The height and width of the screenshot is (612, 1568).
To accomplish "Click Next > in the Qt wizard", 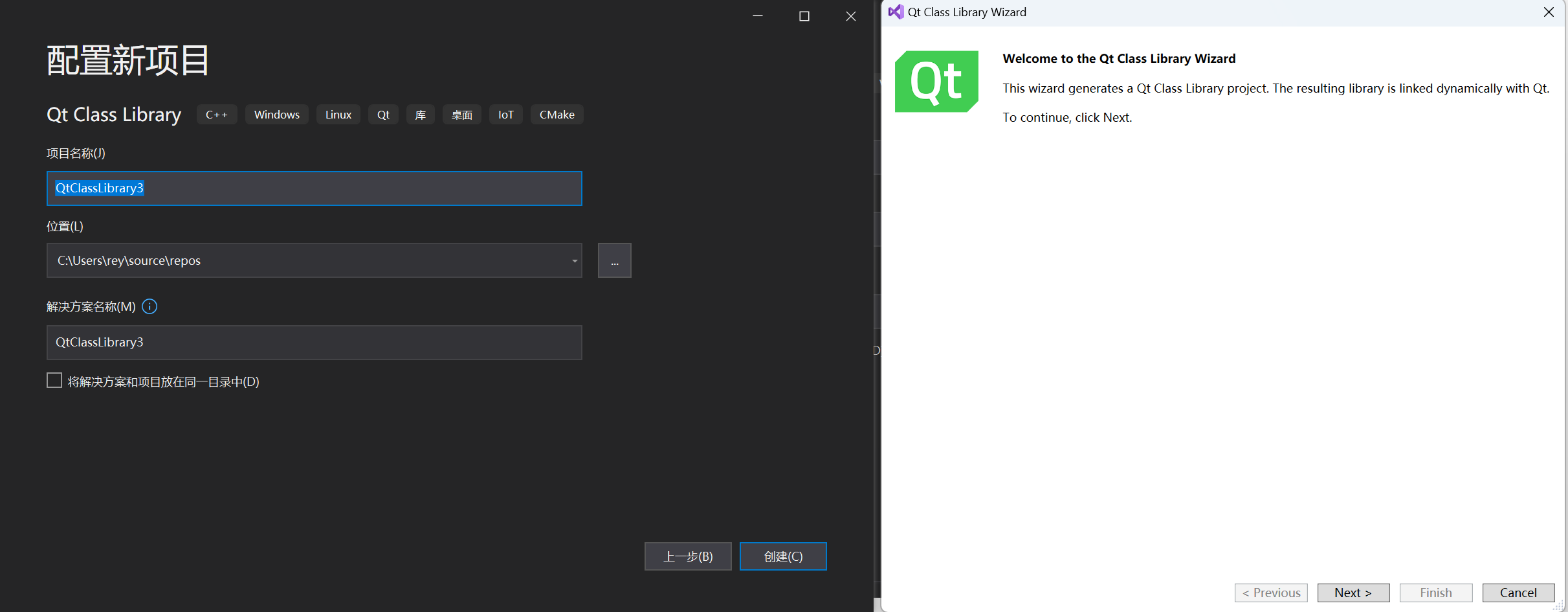I will point(1353,593).
